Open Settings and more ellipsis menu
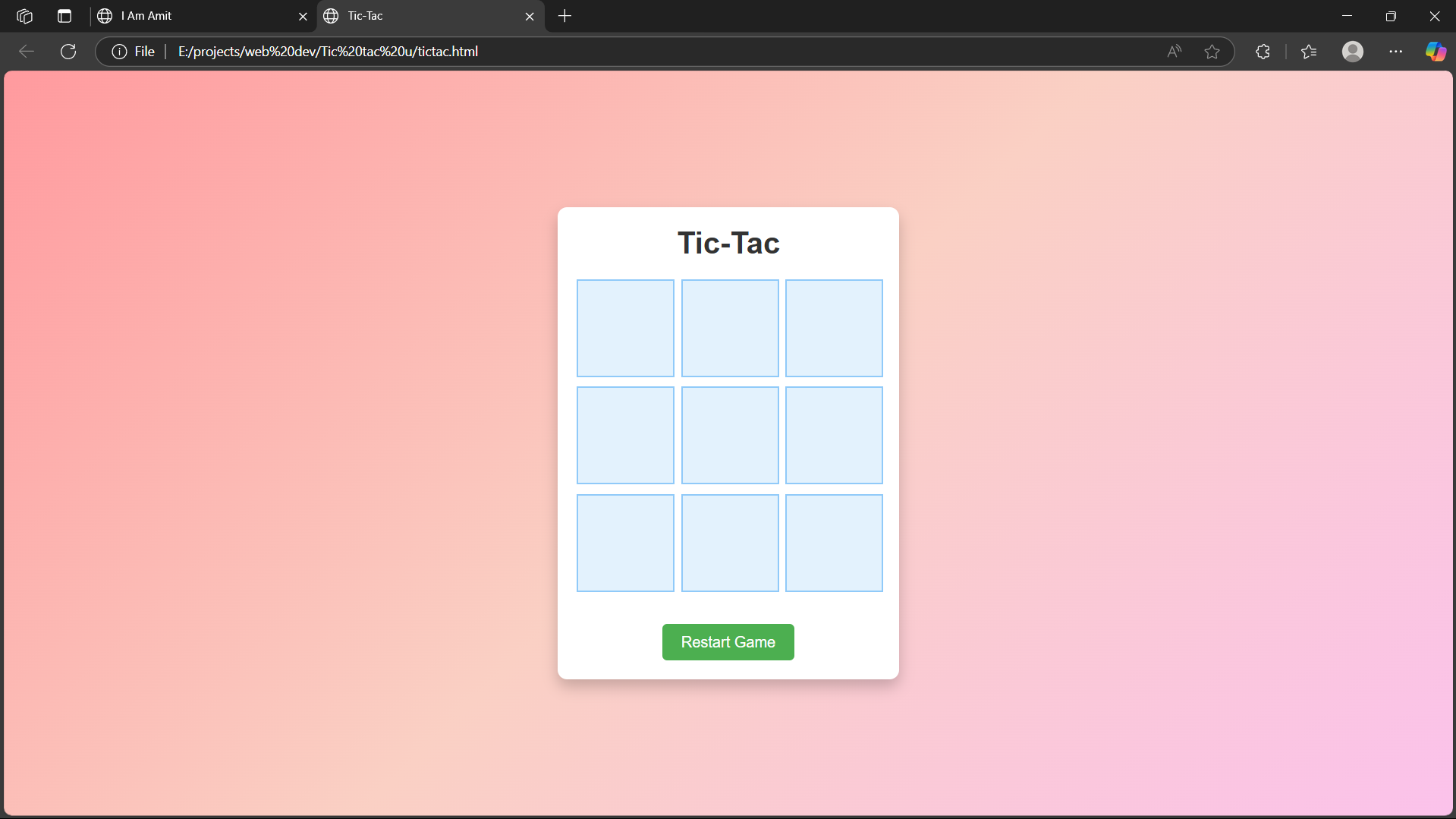 point(1395,52)
